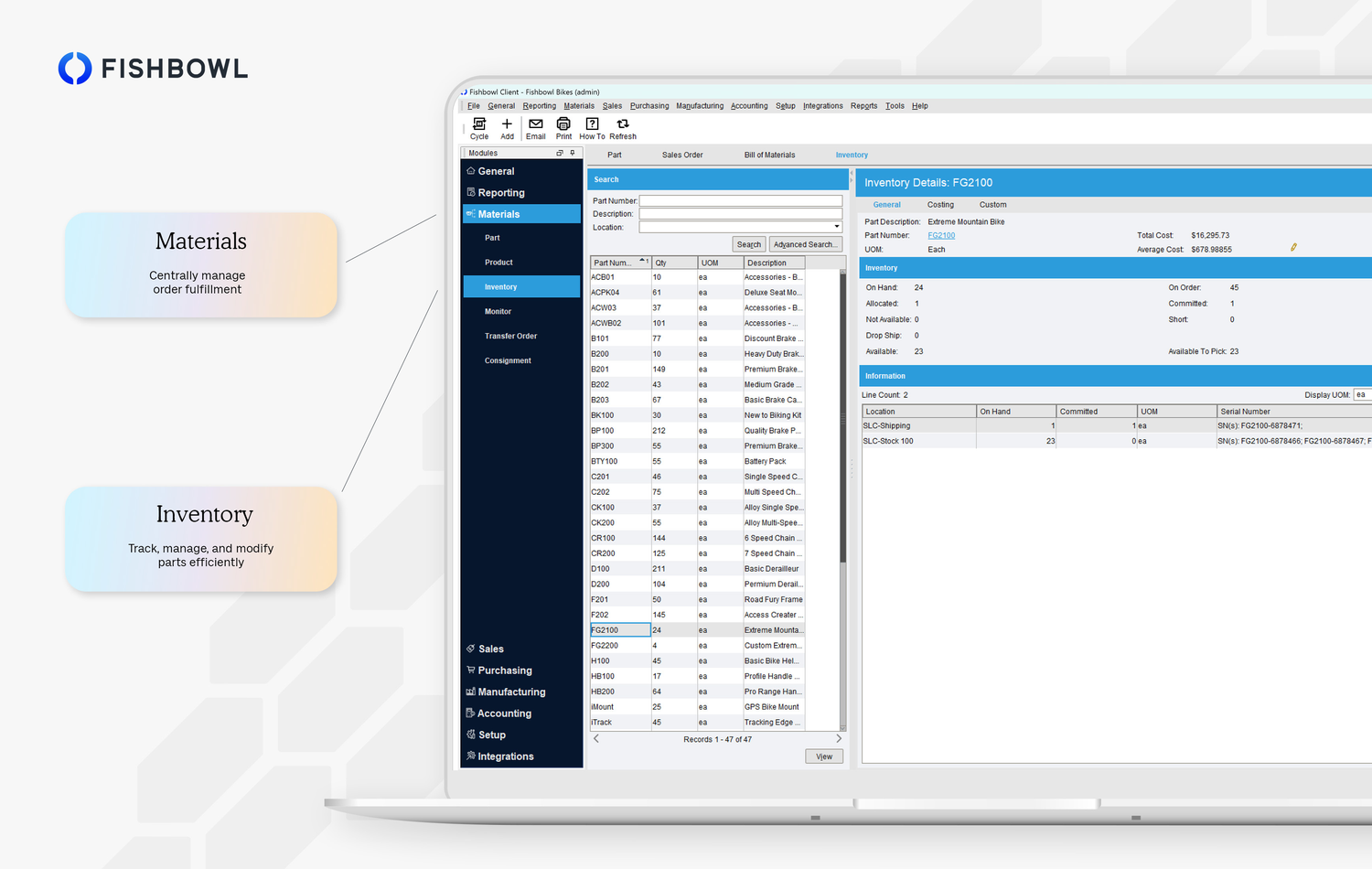Open the FG2100 part number link
This screenshot has height=869, width=1372.
(x=941, y=235)
